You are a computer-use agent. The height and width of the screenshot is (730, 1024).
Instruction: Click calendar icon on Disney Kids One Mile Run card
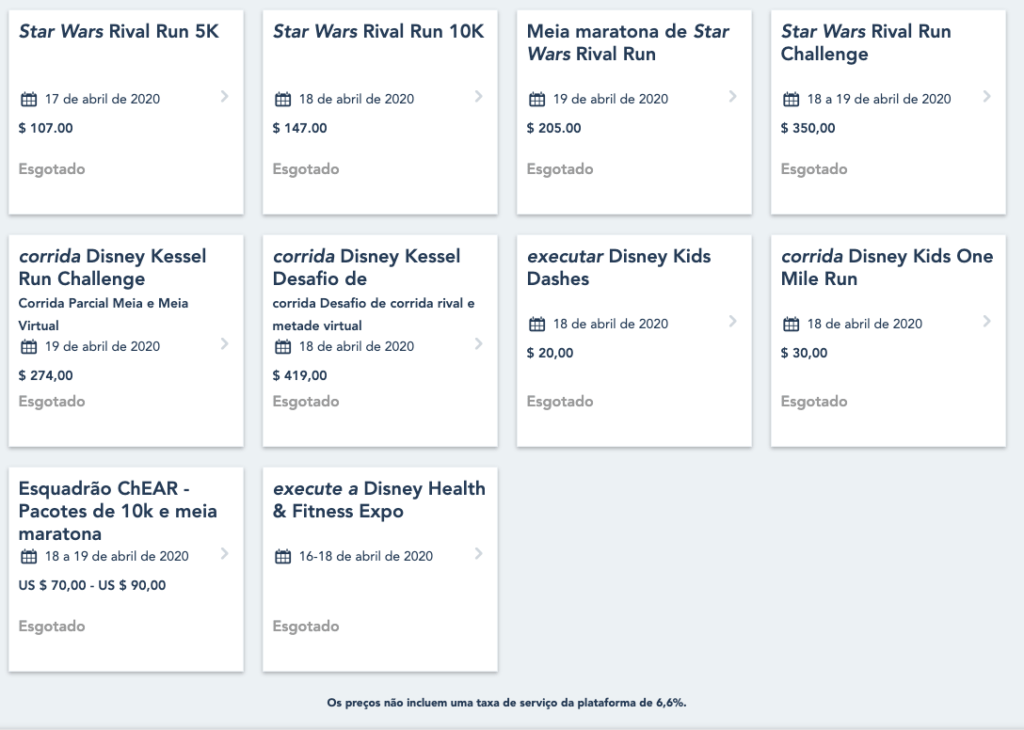pos(791,324)
